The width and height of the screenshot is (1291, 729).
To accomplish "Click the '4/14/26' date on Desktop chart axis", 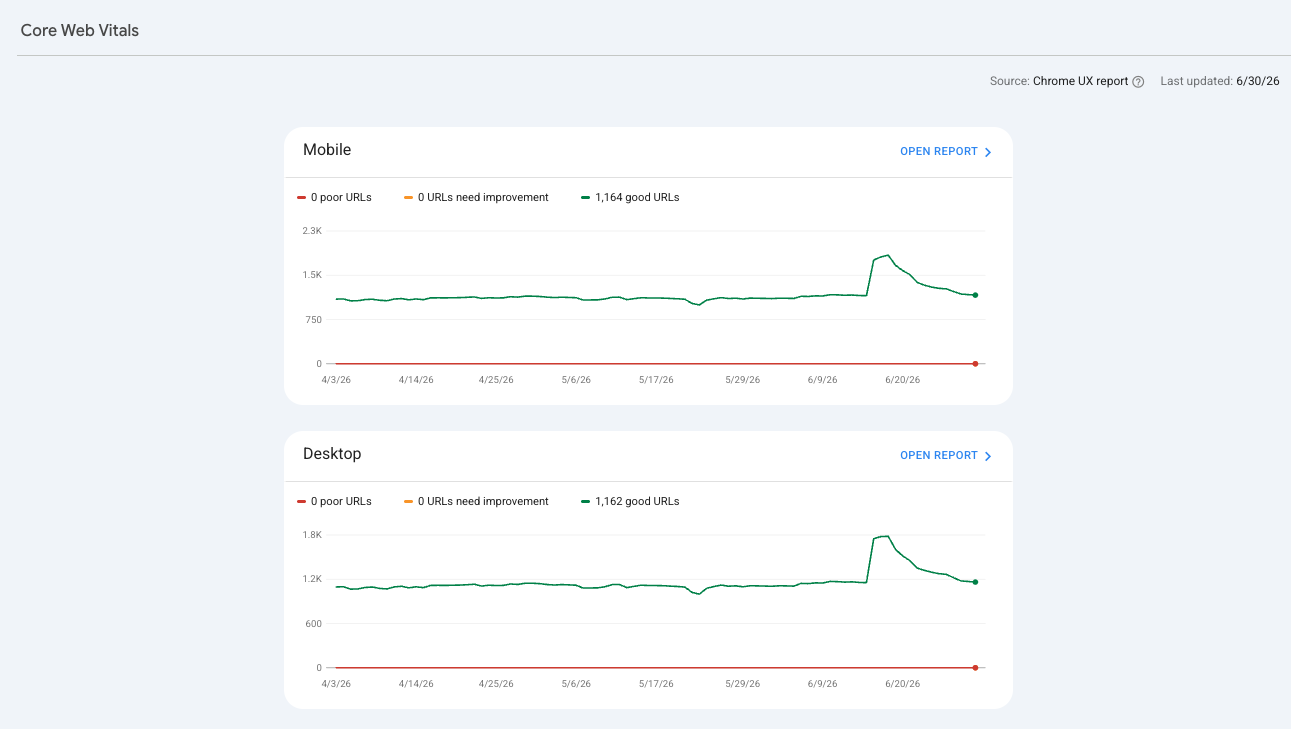I will pos(416,684).
